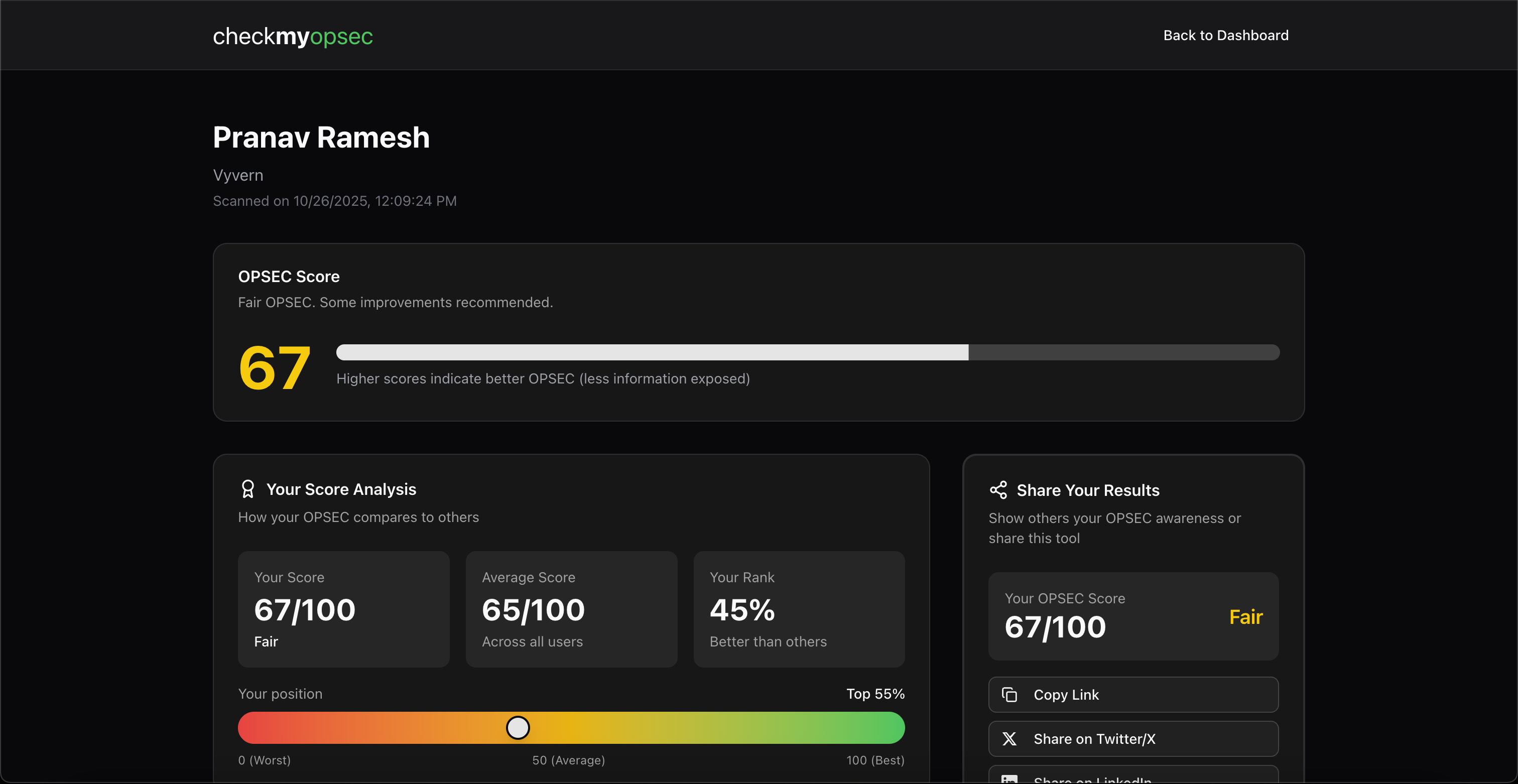Viewport: 1518px width, 784px height.
Task: Open the checkmyopsec home logo
Action: pos(293,36)
